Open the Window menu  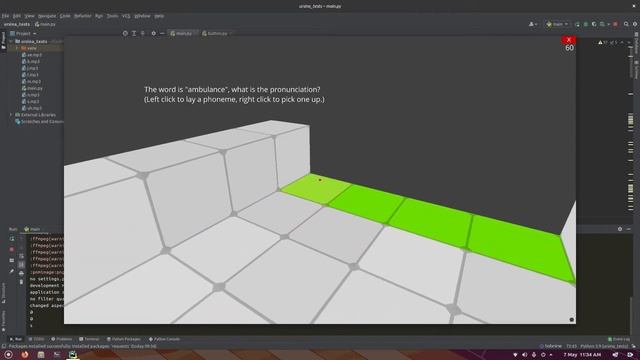[x=142, y=16]
